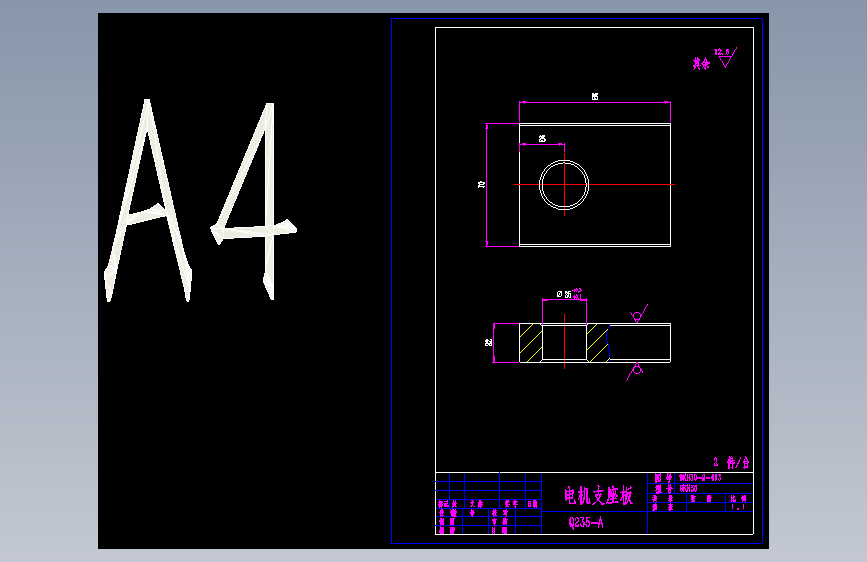This screenshot has height=562, width=867.
Task: Click the scale value 1:1 in title block
Action: tap(738, 507)
